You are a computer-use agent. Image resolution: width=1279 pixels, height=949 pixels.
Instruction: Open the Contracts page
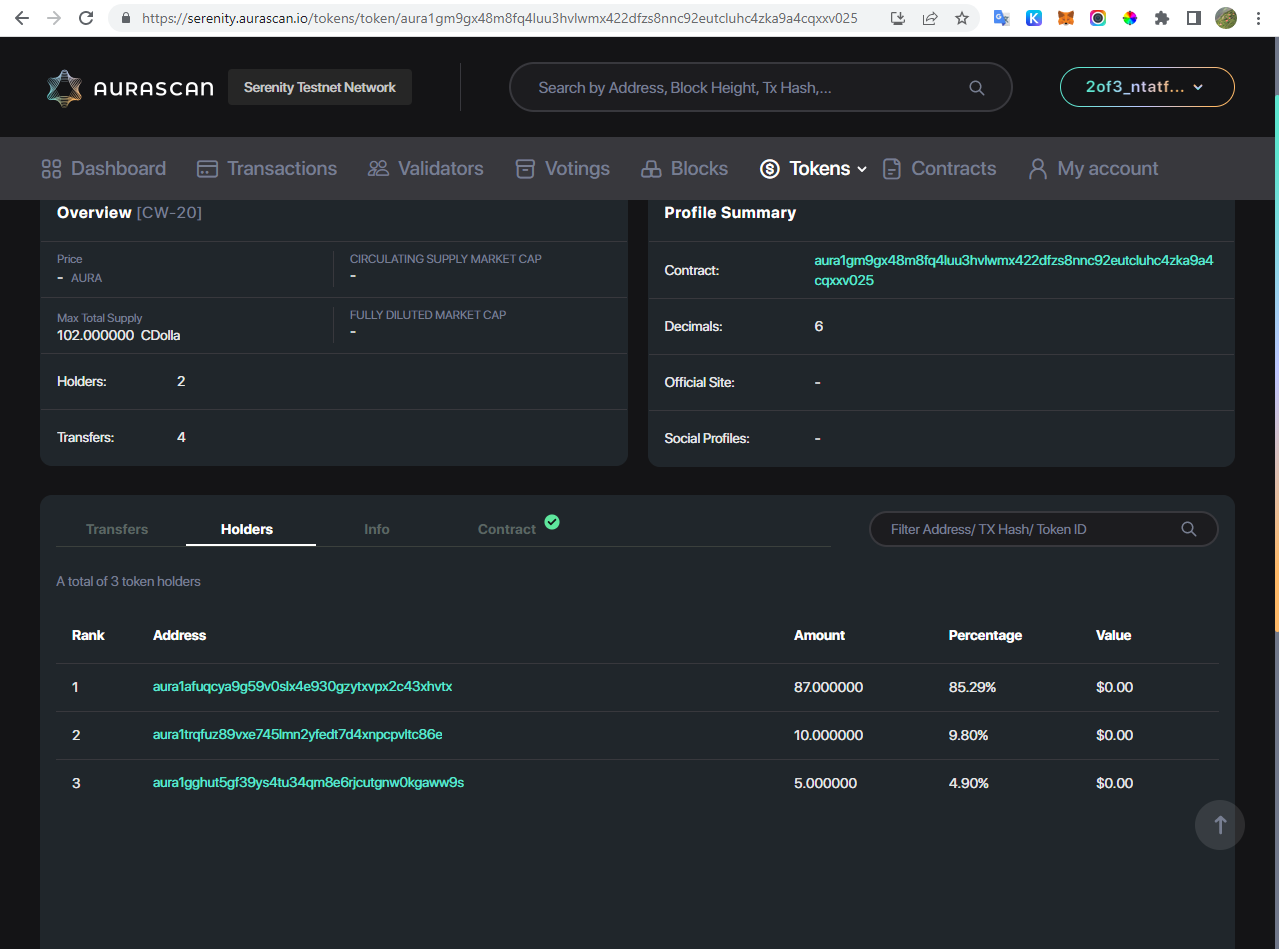click(939, 168)
